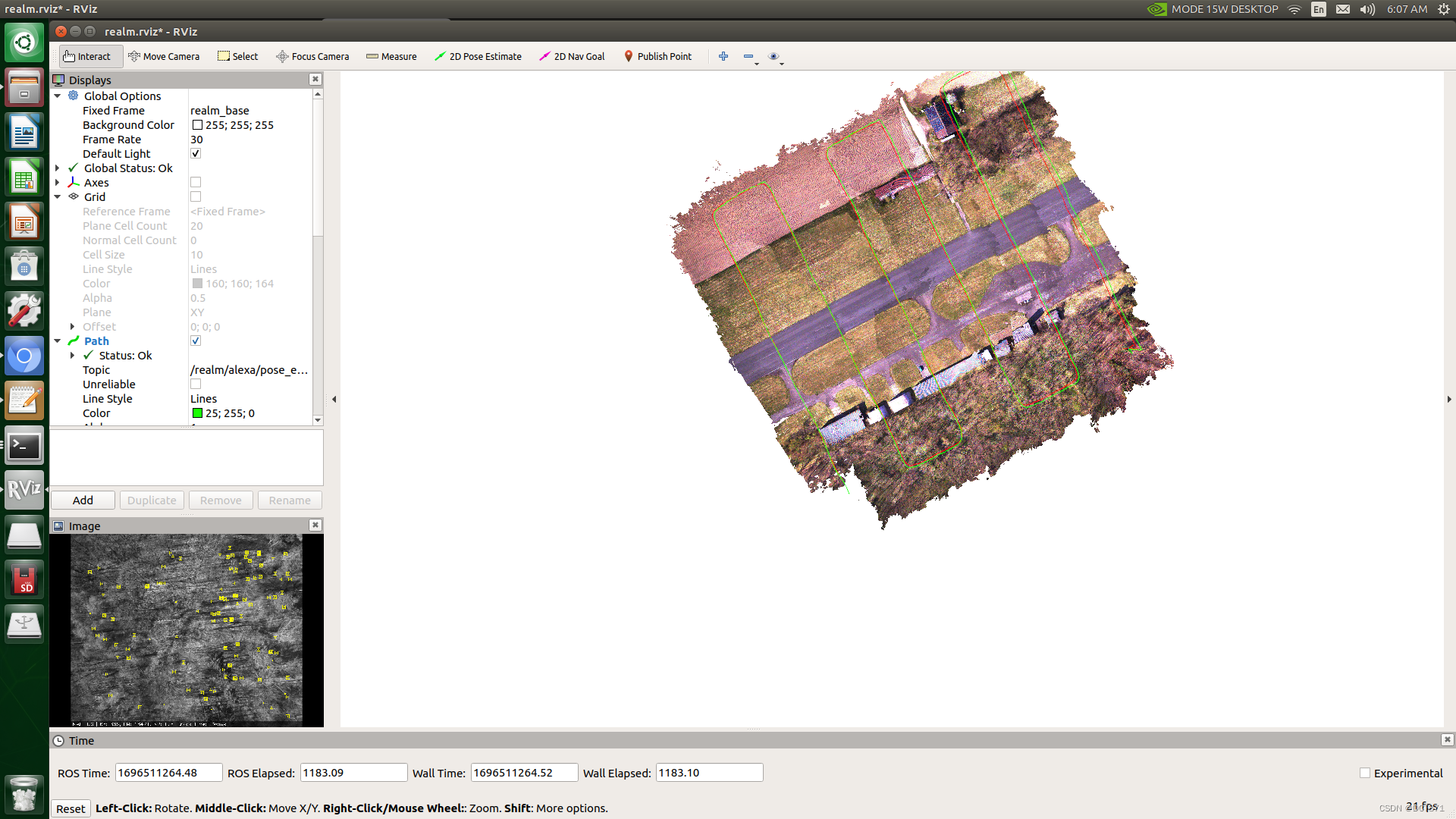Click the blue minus remove-tool icon
Image resolution: width=1456 pixels, height=819 pixels.
coord(748,56)
